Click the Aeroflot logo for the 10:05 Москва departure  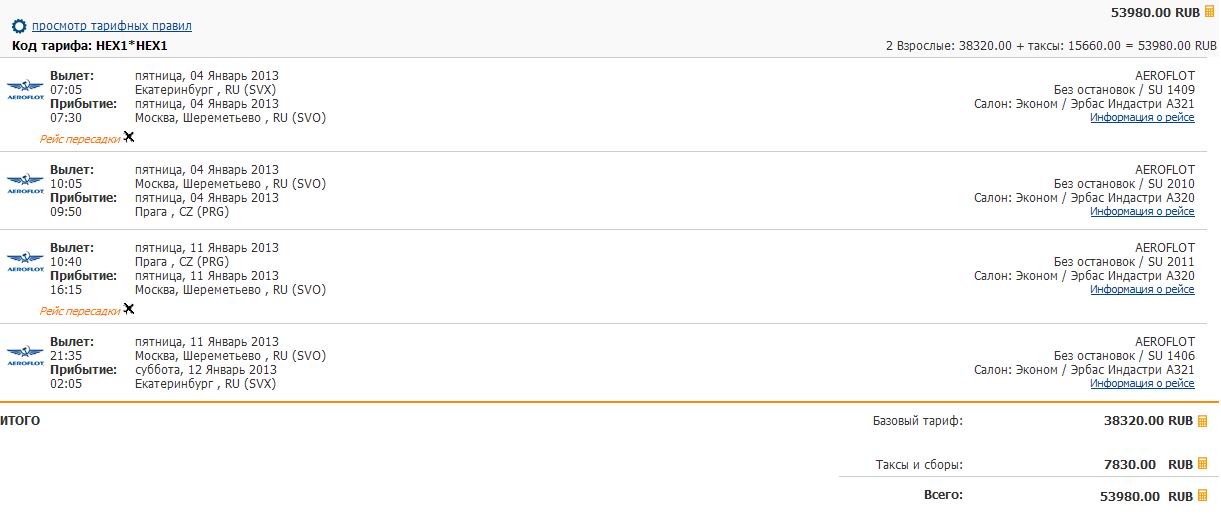pyautogui.click(x=25, y=184)
